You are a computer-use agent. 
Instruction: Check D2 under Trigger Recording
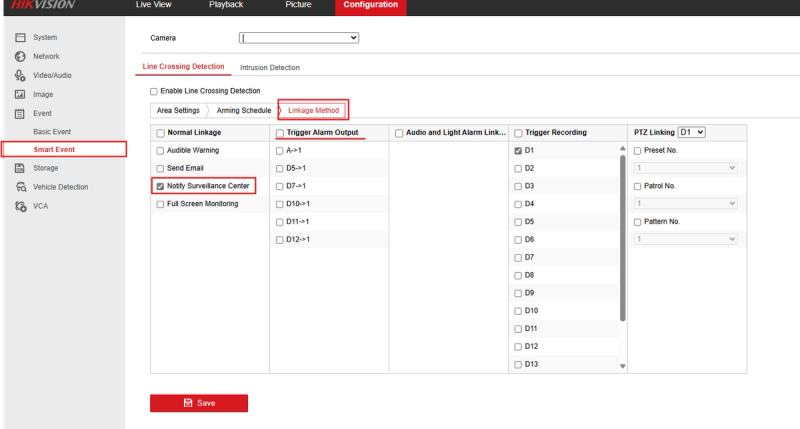pyautogui.click(x=518, y=169)
